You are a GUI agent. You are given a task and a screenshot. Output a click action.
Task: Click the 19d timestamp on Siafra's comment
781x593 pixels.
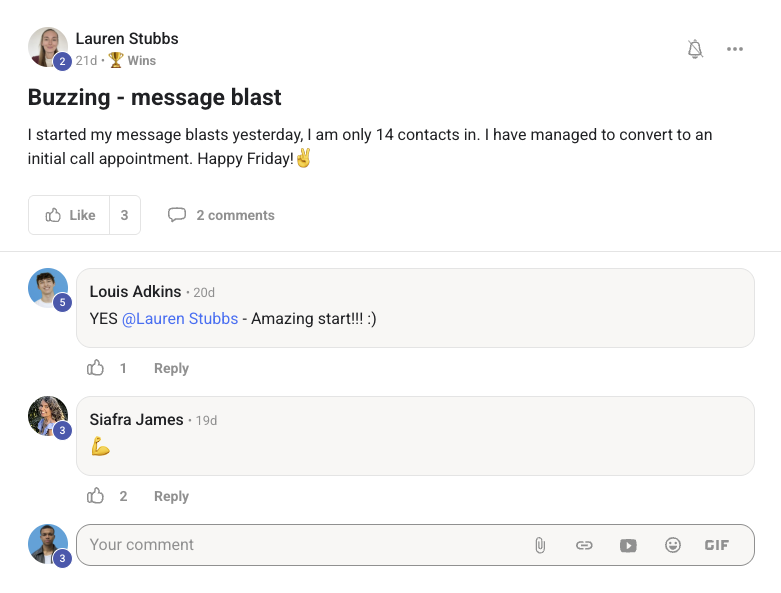point(206,421)
